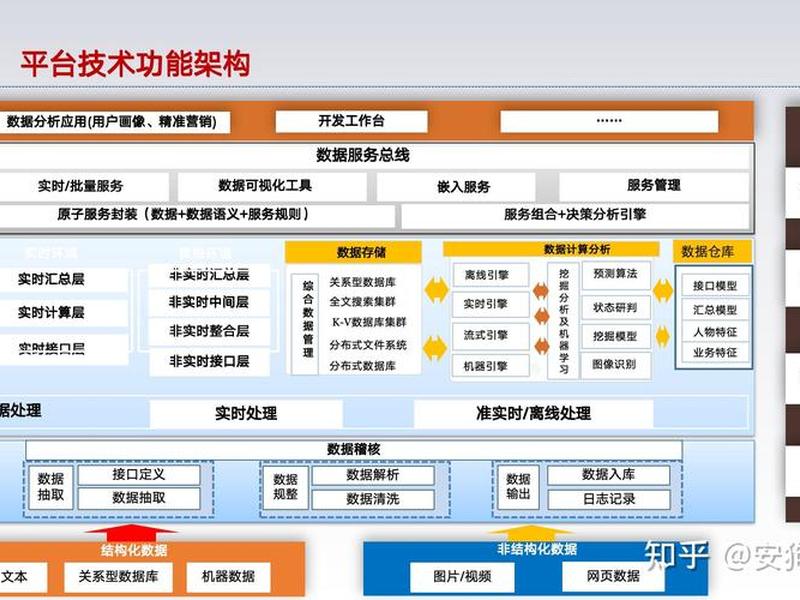Screen dimensions: 800x600
Task: Click the title 平台技术功能架构
Action: [135, 64]
